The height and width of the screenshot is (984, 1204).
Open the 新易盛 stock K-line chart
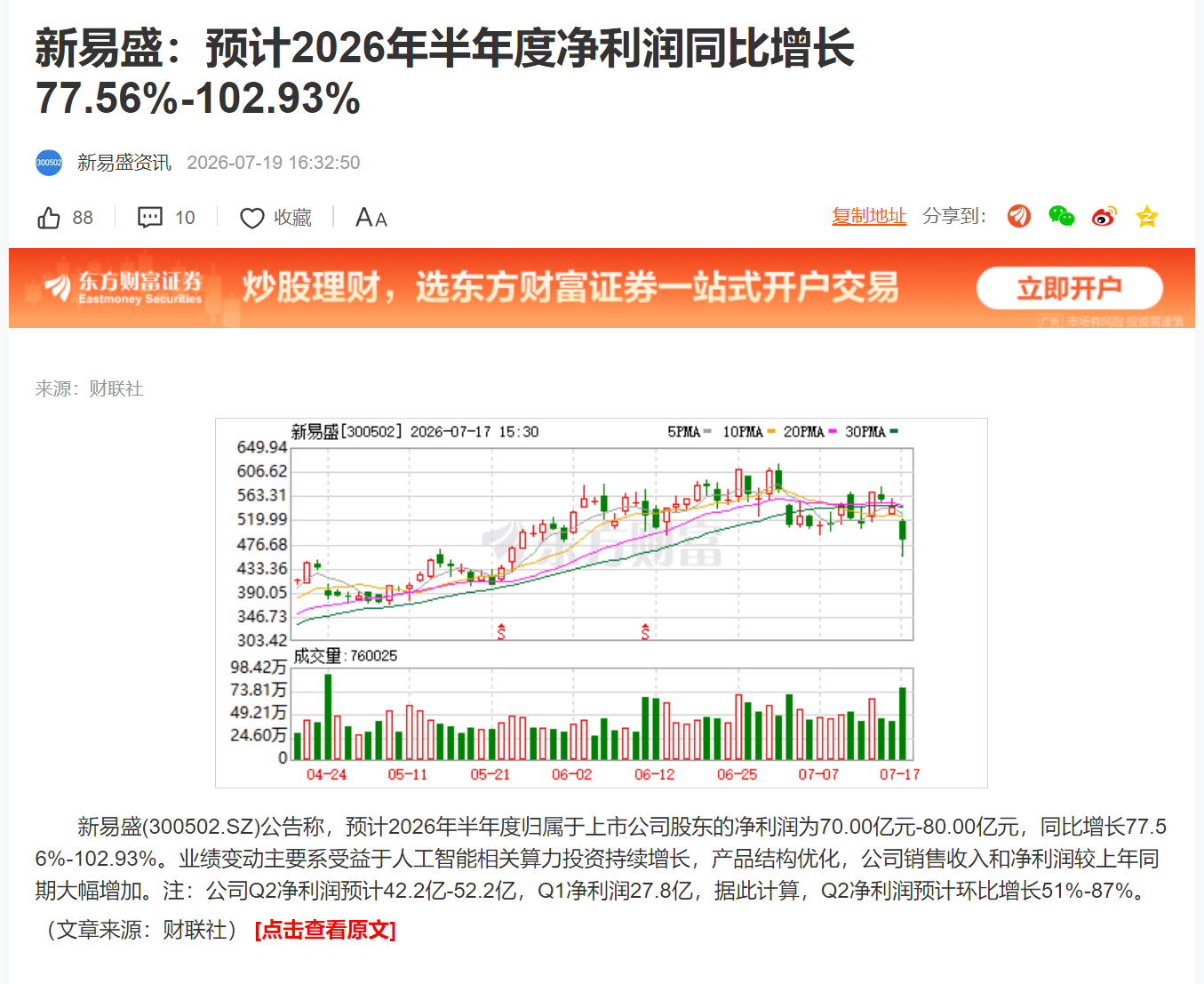602,603
